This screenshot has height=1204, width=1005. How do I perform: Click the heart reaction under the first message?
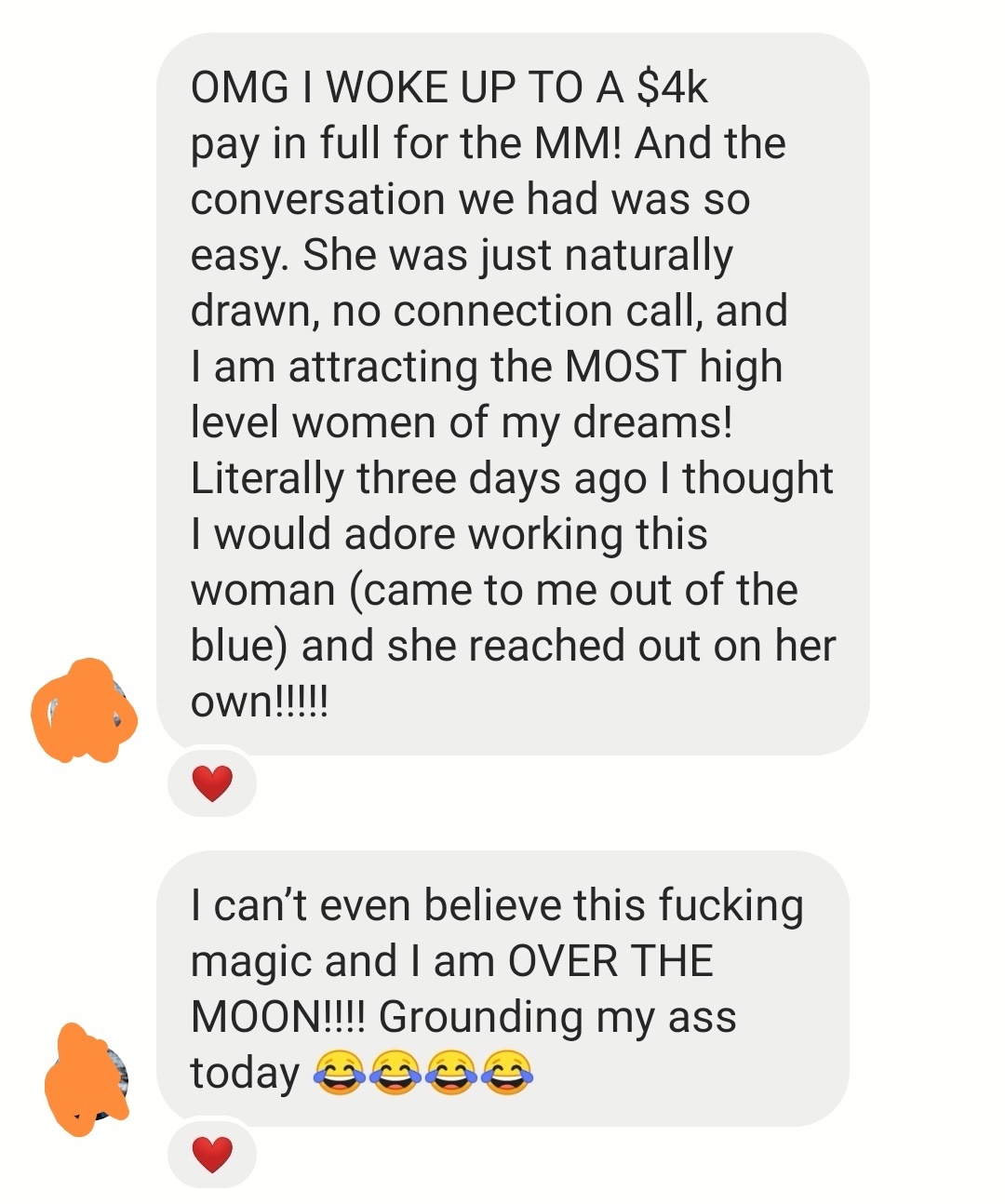[x=212, y=783]
